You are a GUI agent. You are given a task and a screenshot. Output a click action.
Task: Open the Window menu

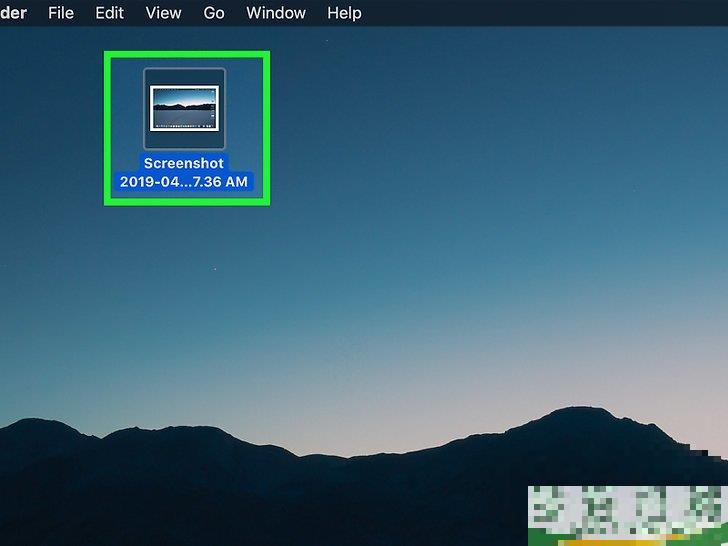coord(276,13)
